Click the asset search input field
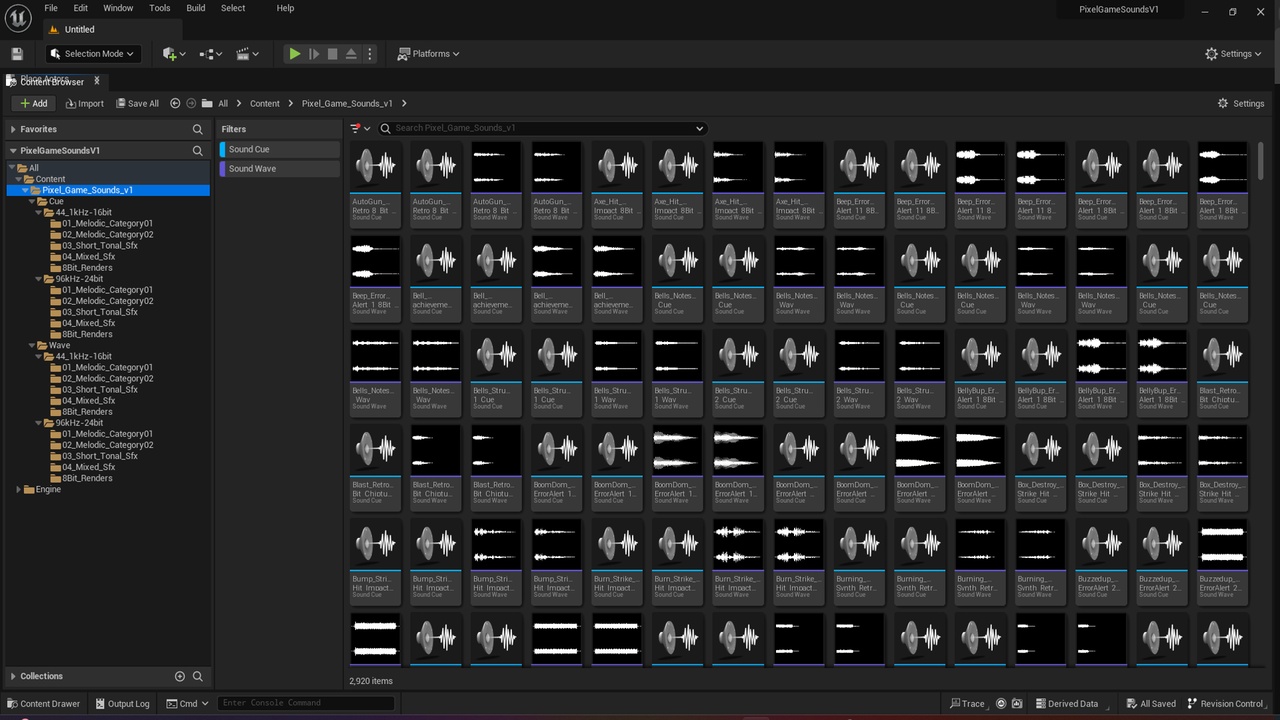1280x720 pixels. [x=541, y=128]
